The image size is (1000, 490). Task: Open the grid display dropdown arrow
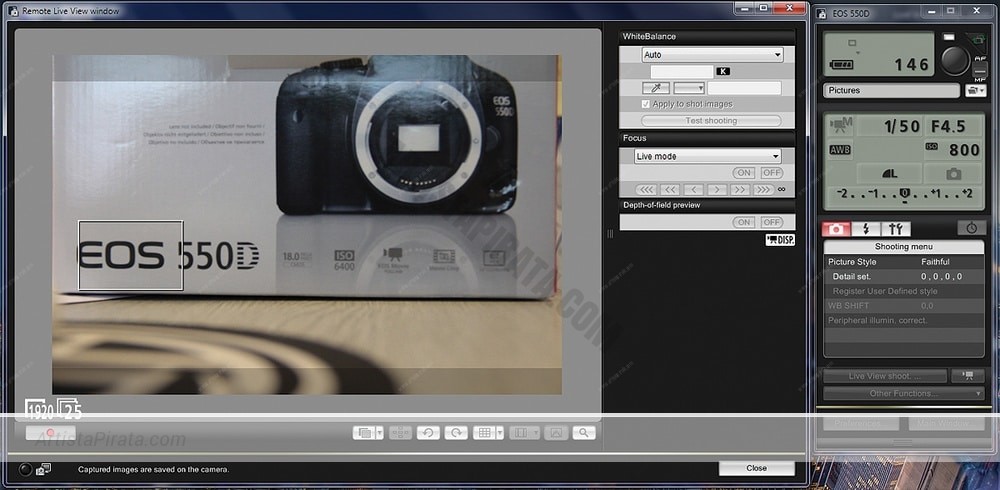[500, 433]
